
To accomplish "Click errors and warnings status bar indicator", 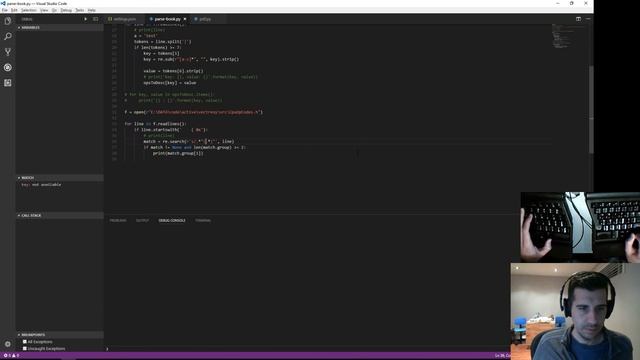I will (x=11, y=356).
